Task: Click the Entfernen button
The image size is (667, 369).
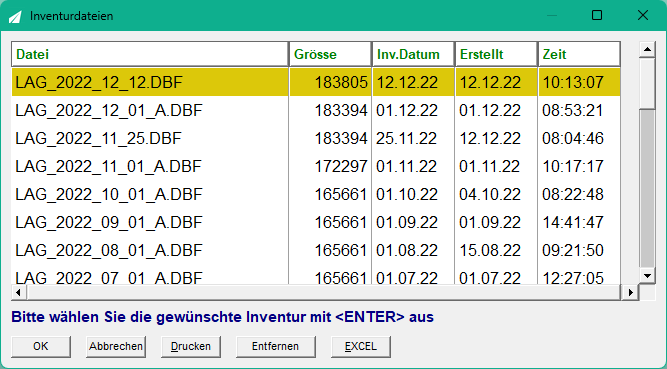Action: 276,346
